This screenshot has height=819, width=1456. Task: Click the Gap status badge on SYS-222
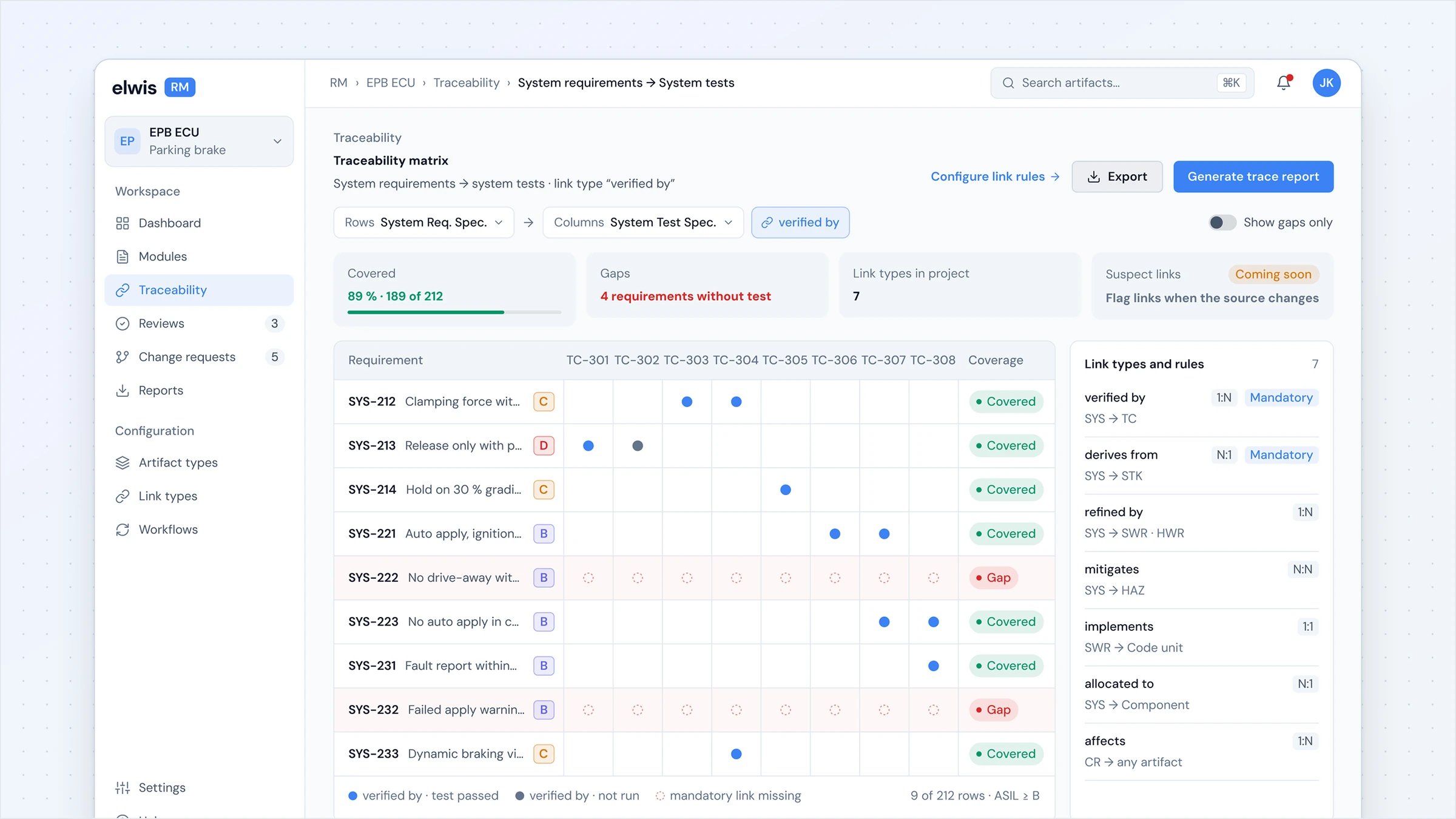pyautogui.click(x=993, y=578)
